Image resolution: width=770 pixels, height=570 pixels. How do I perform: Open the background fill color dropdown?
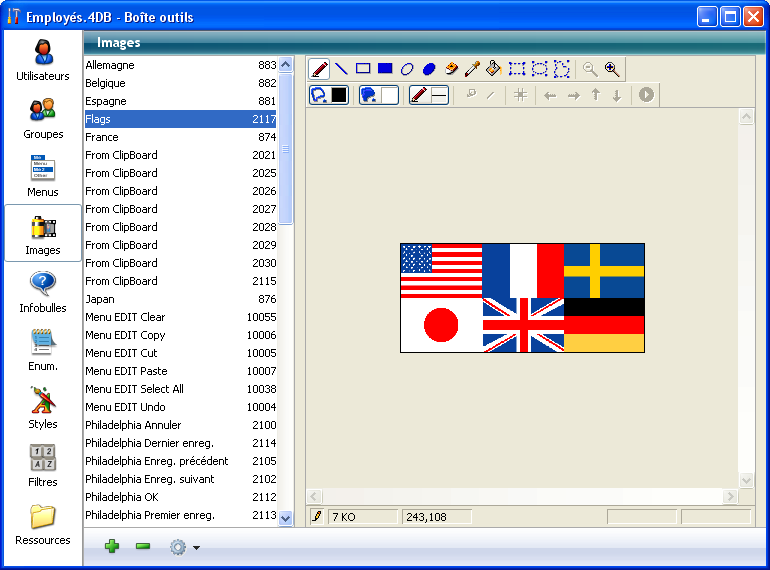[x=378, y=95]
